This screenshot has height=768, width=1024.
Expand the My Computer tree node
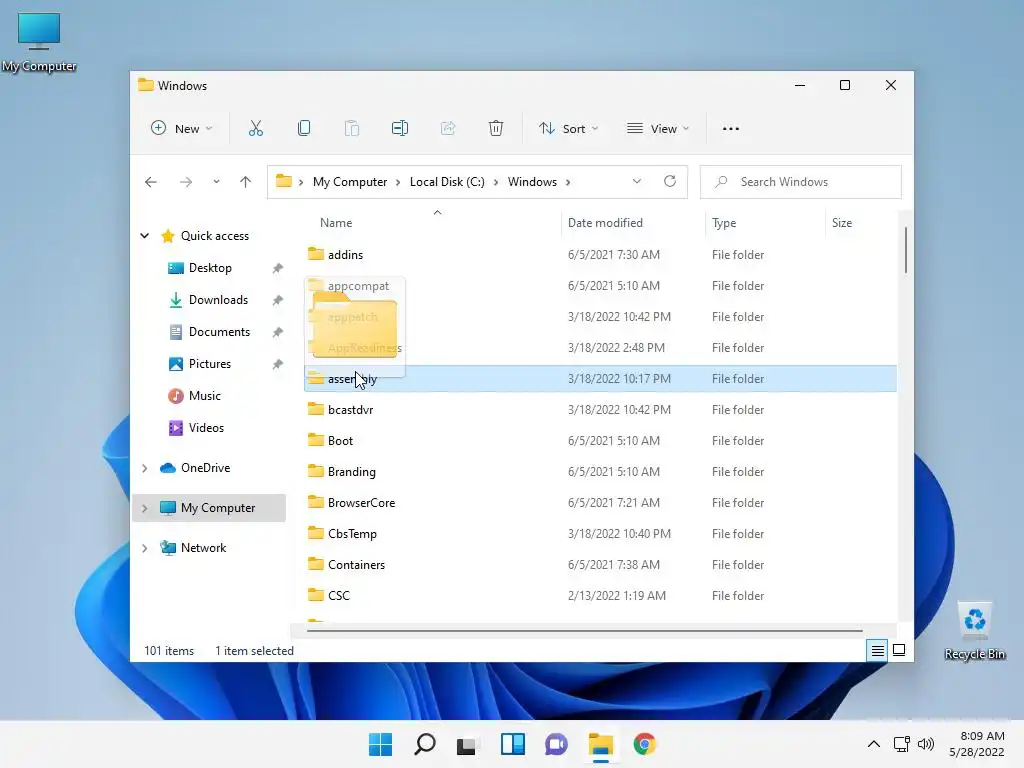(x=144, y=508)
